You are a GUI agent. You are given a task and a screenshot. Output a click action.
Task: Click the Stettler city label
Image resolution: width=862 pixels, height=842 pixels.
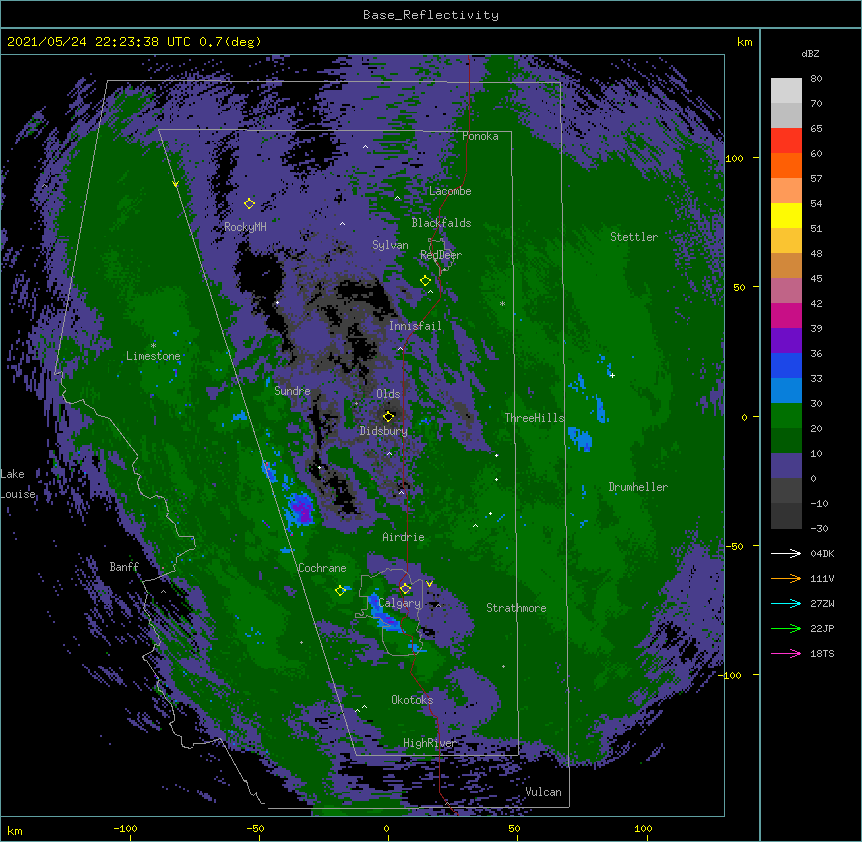tap(634, 237)
